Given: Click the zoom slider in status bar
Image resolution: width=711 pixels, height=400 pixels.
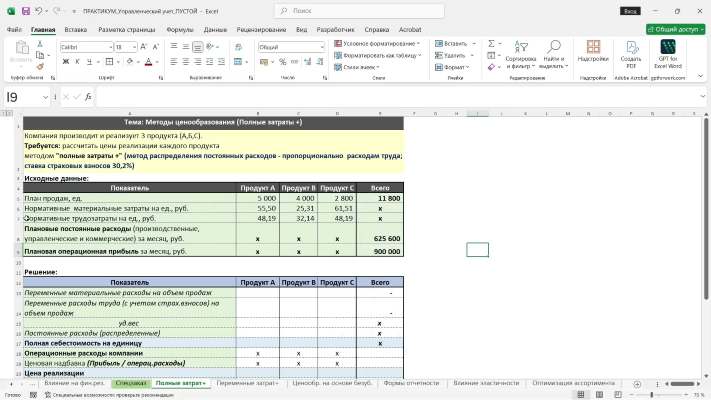Looking at the screenshot, I should (x=652, y=395).
